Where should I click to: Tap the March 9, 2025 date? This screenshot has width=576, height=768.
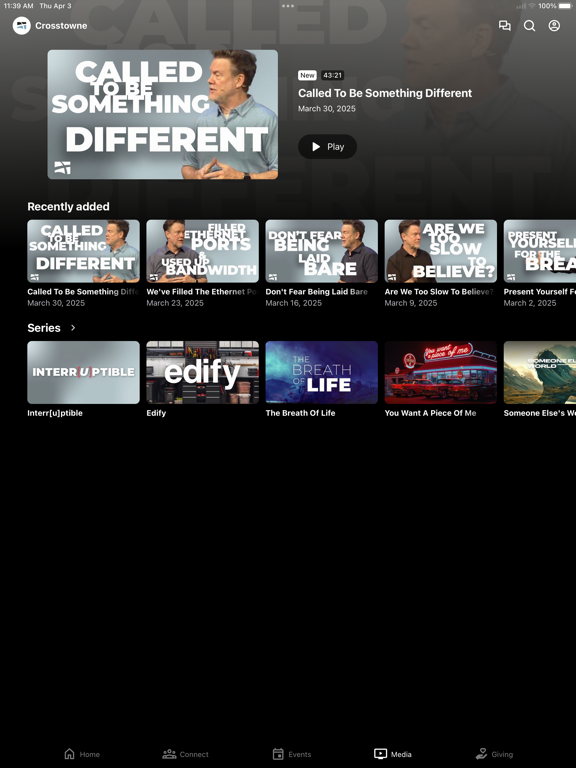pyautogui.click(x=411, y=303)
